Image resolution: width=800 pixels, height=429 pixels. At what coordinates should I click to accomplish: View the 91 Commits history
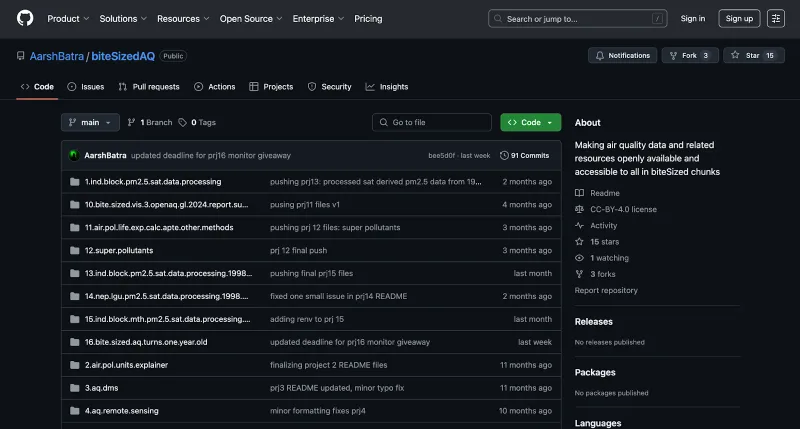coord(524,156)
